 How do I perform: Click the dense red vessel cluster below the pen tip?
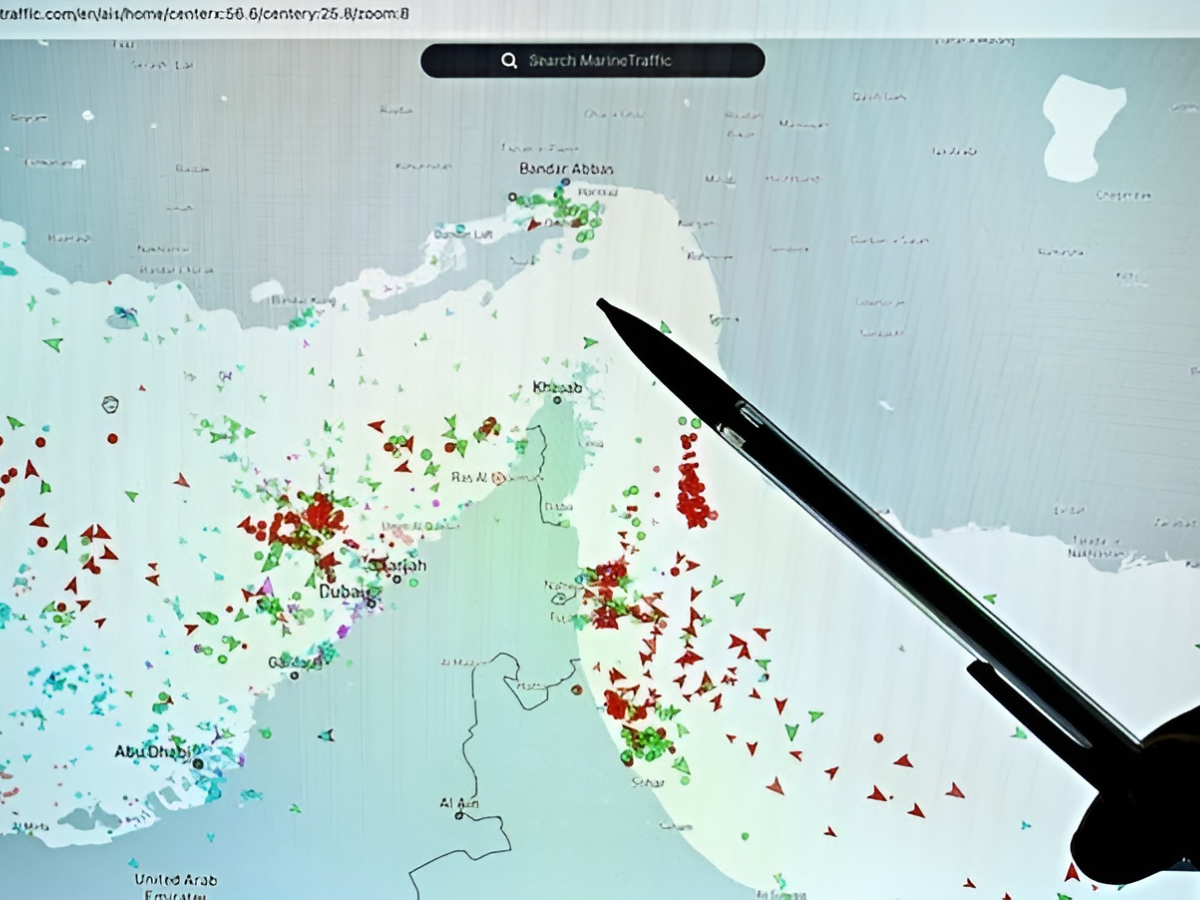(692, 490)
